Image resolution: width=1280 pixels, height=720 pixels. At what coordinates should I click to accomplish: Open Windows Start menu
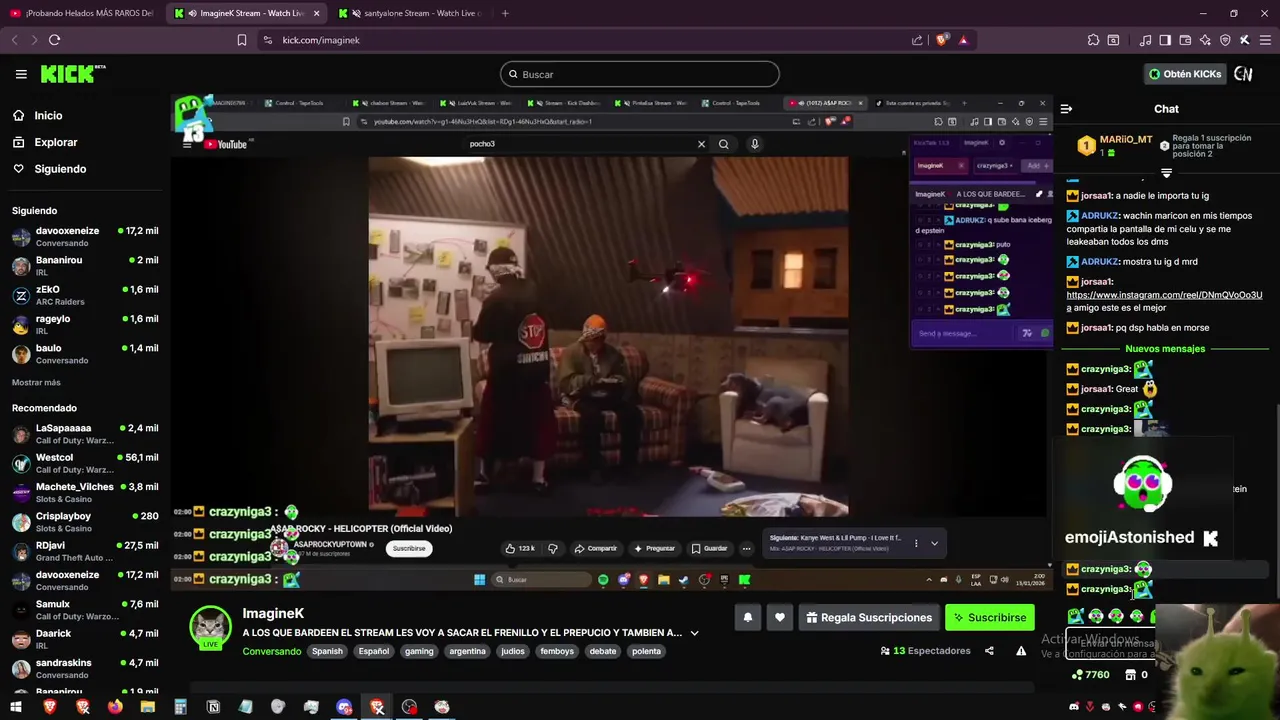click(x=16, y=707)
